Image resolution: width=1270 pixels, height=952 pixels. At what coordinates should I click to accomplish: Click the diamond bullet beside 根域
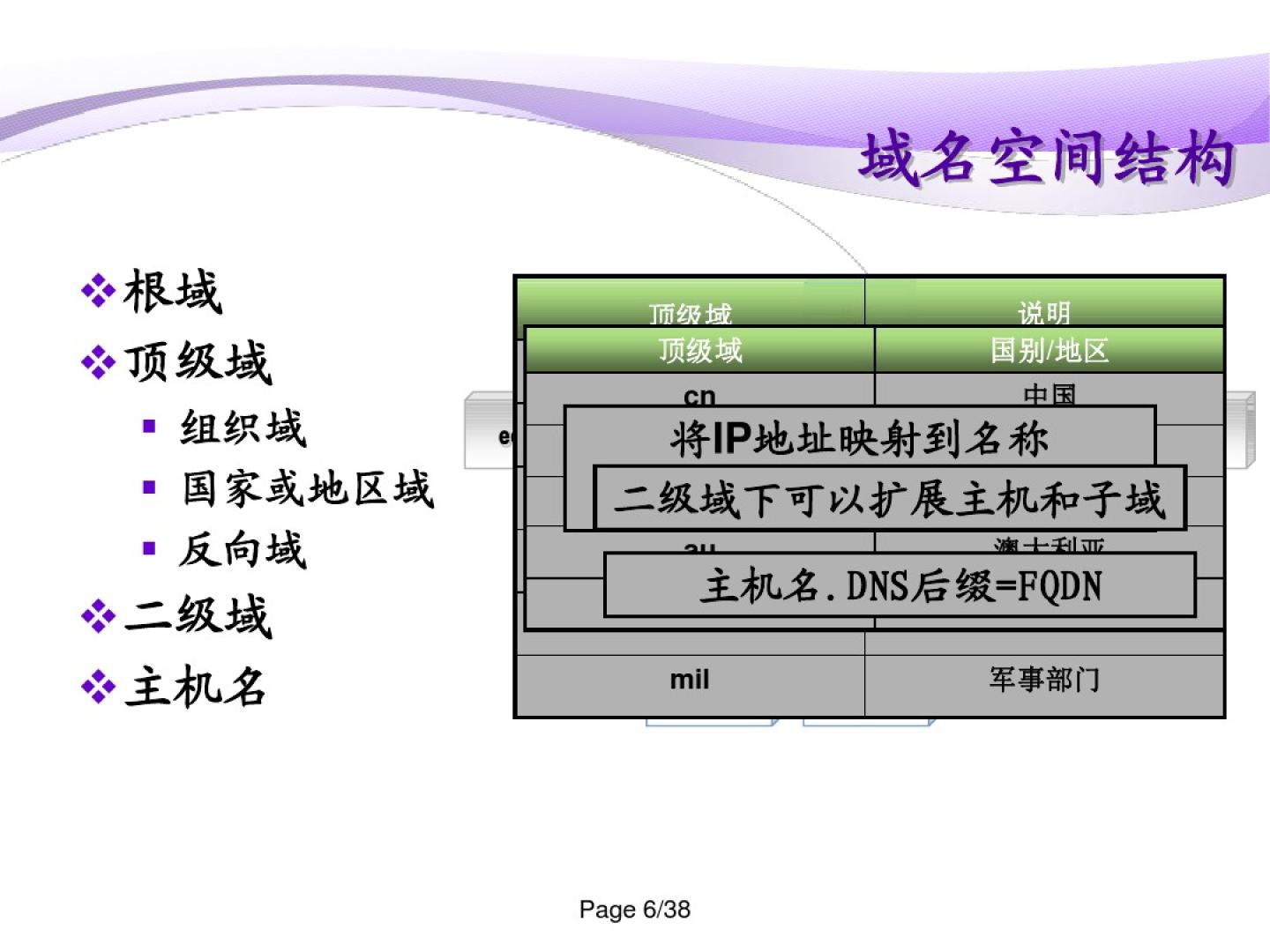coord(98,290)
